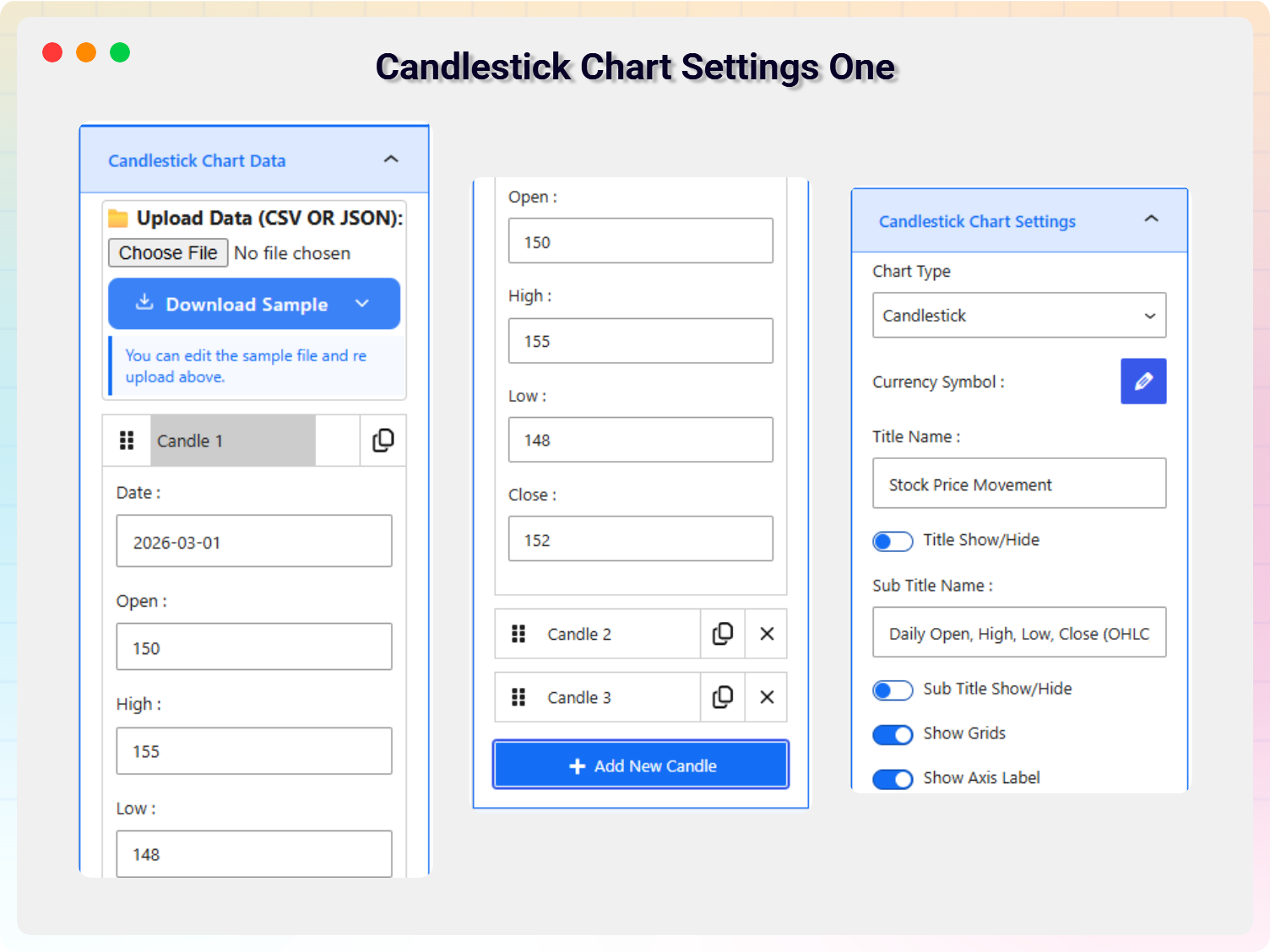Click the Title Name input field
This screenshot has width=1270, height=952.
tap(1019, 484)
